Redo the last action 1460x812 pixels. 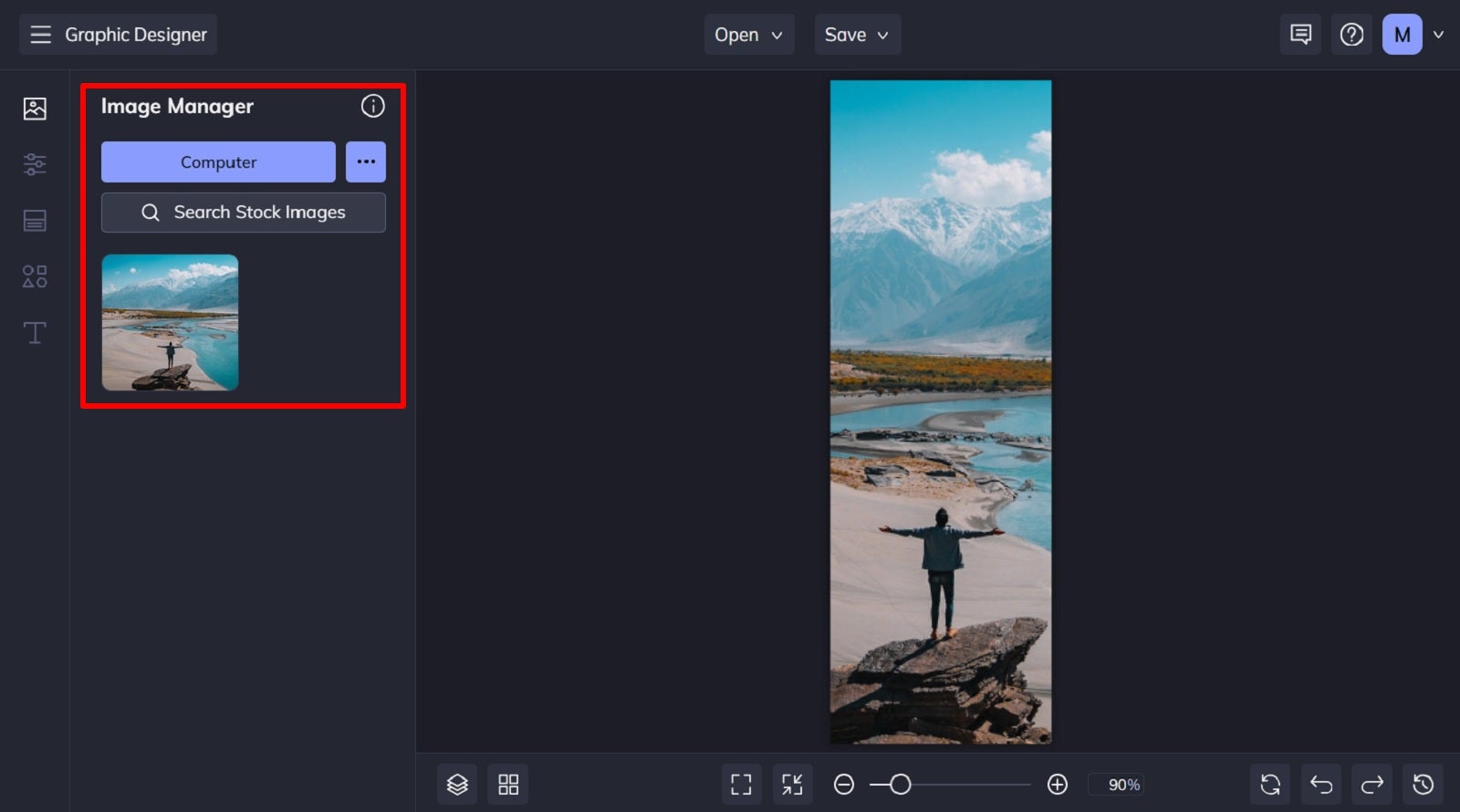[x=1372, y=784]
